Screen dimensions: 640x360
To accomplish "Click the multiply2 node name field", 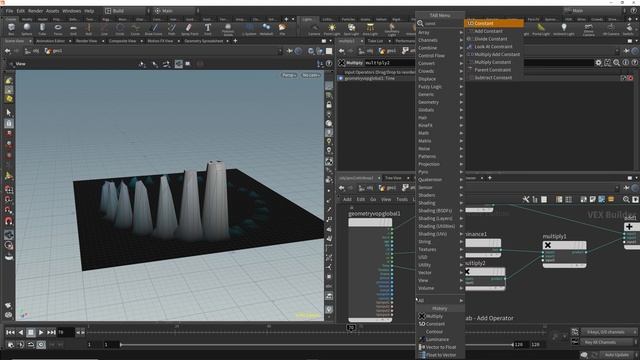I will [x=389, y=63].
